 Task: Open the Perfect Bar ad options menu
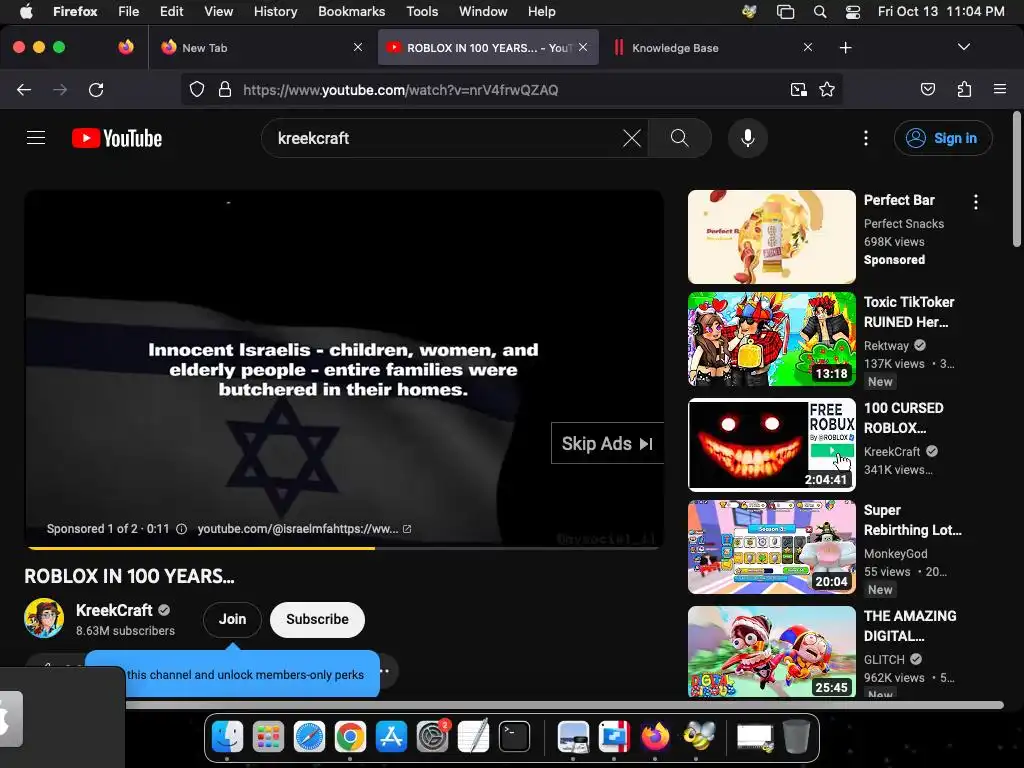(x=976, y=202)
